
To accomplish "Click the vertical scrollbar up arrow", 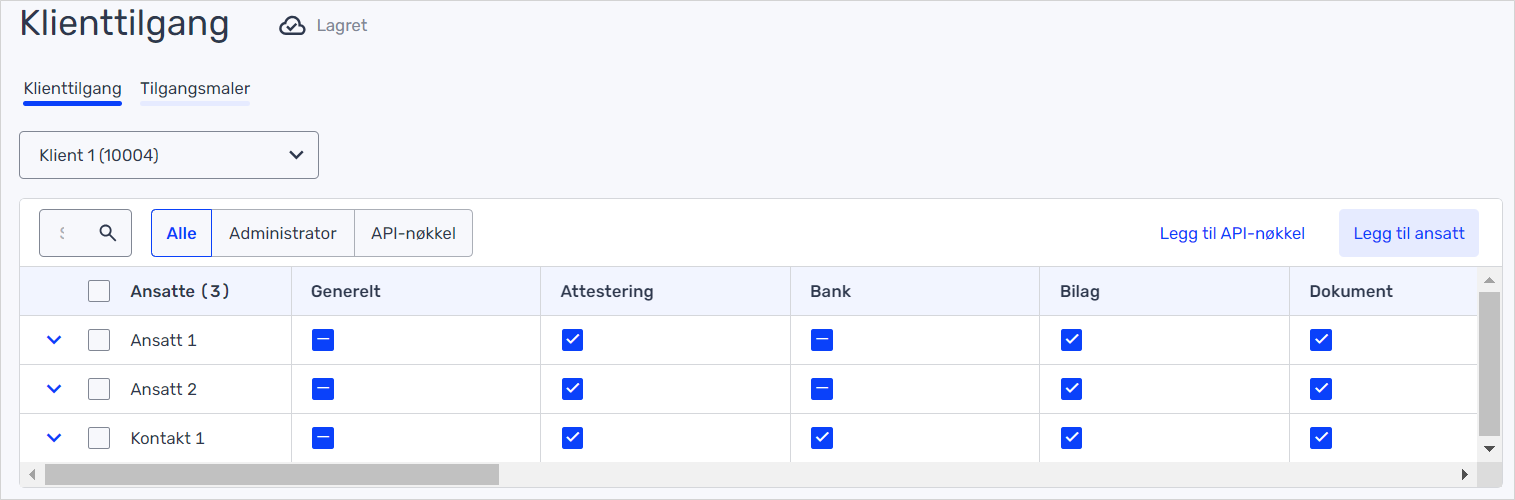I will [1489, 280].
